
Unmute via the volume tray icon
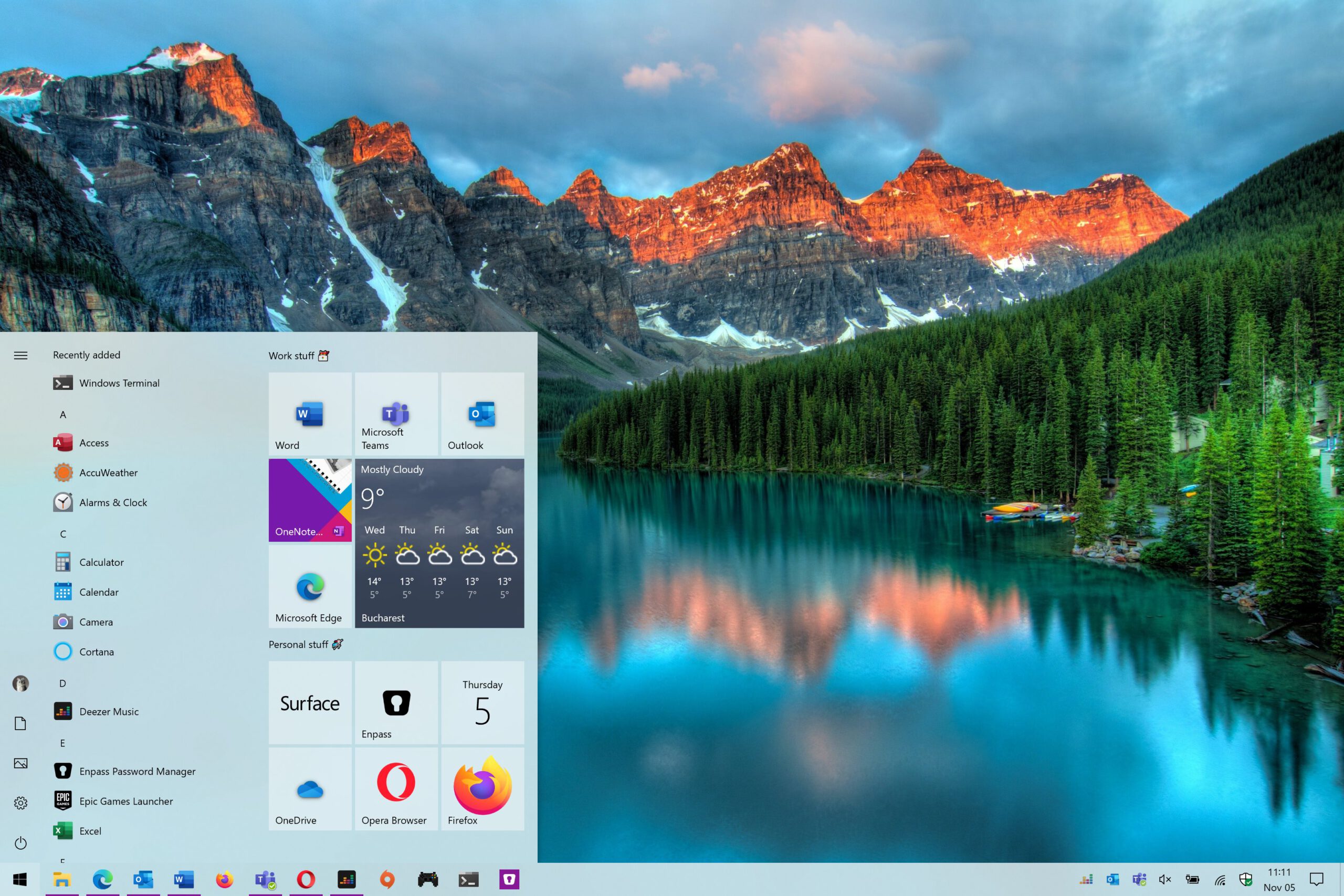click(x=1165, y=879)
